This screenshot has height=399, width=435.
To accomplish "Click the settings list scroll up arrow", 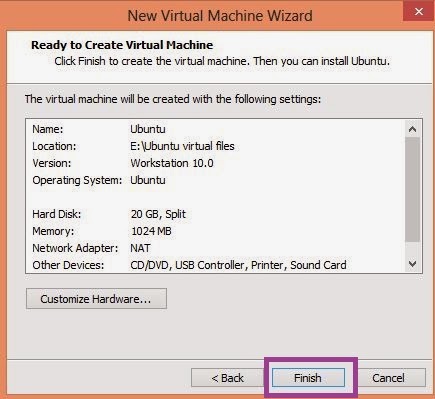I will [x=412, y=129].
